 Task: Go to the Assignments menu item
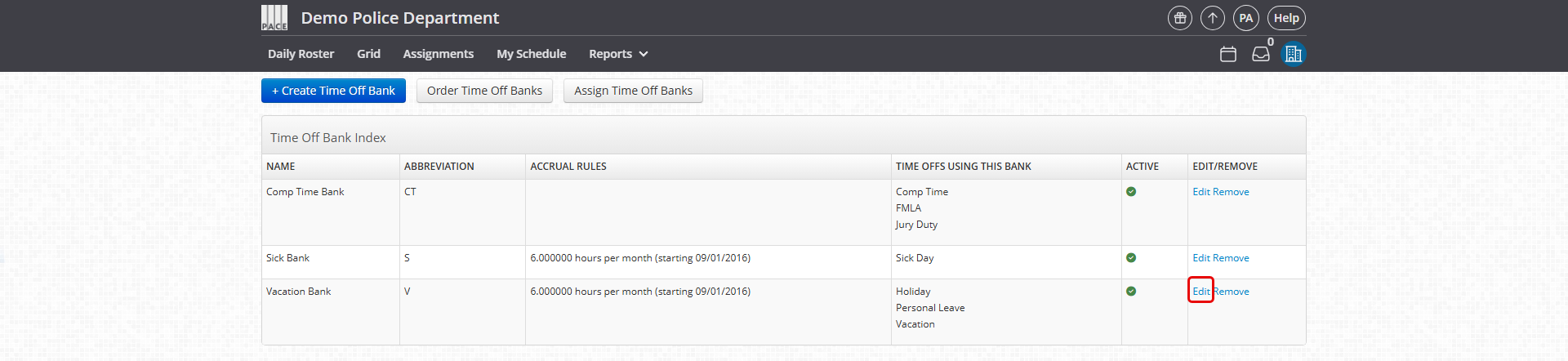click(438, 54)
